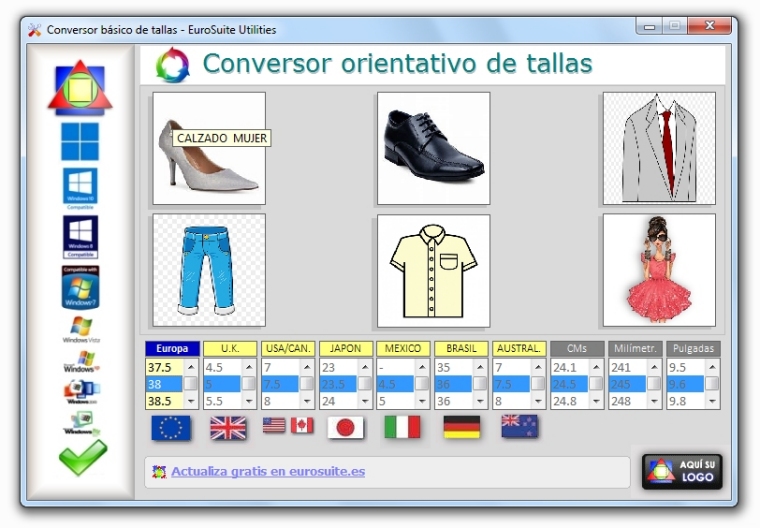Click the Europa column header

coord(172,349)
